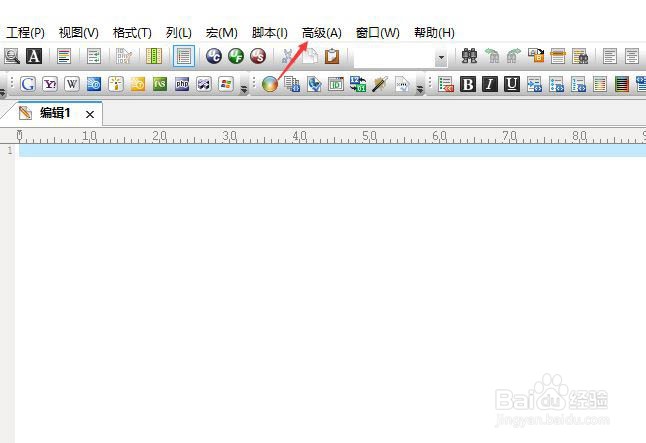Click the HTML bulleted list icon

(556, 84)
